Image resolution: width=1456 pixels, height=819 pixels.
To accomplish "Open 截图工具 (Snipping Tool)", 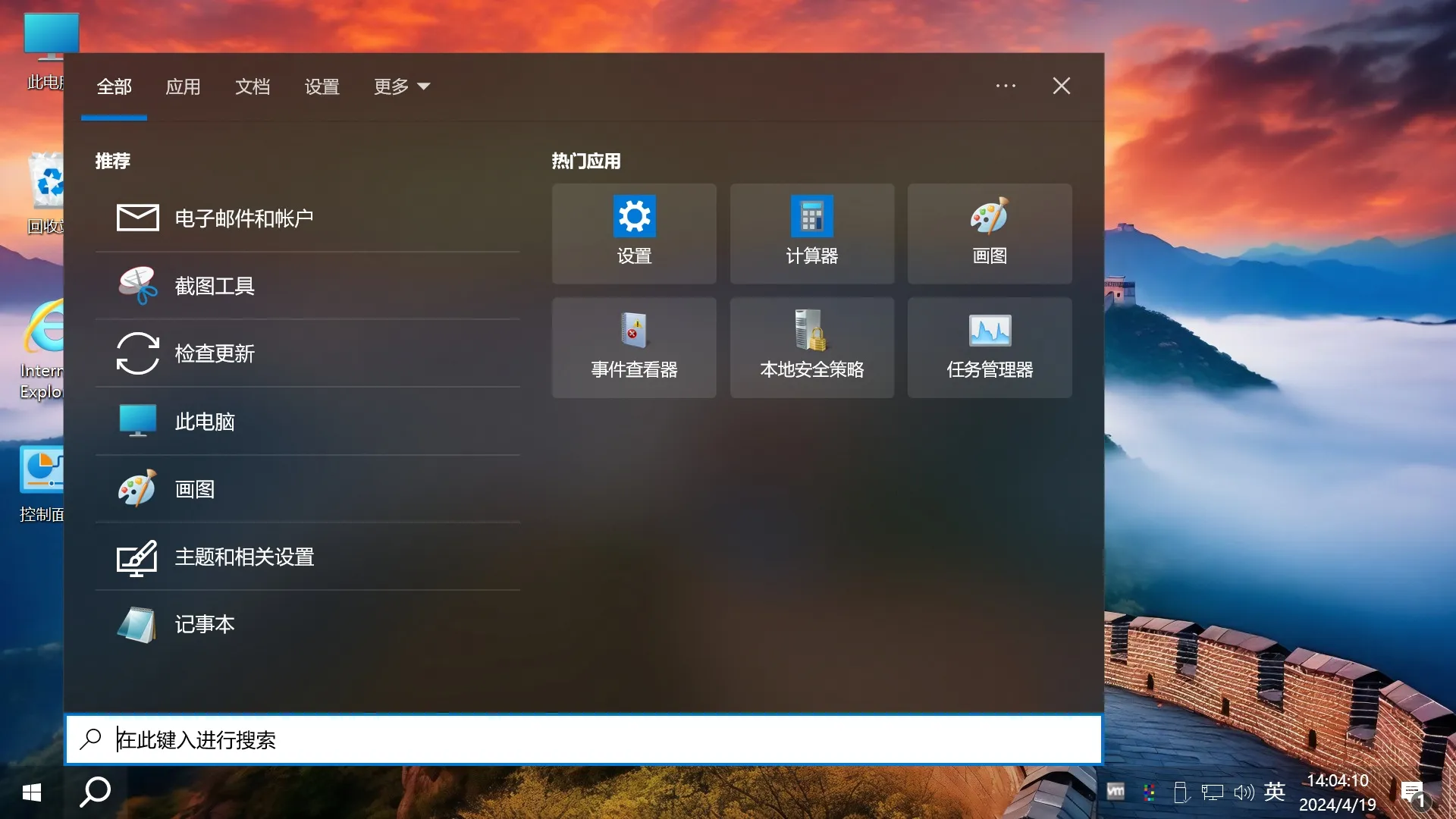I will tap(215, 285).
